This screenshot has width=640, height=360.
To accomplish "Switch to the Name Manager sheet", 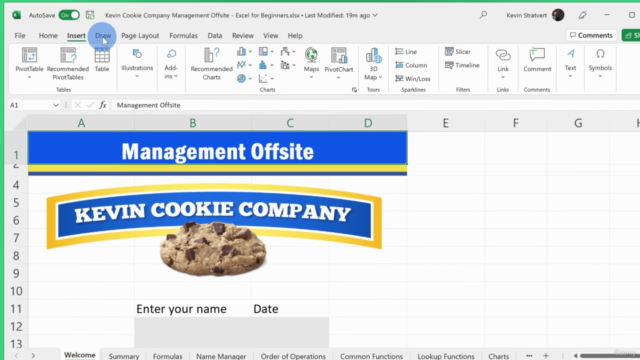I will tap(221, 356).
